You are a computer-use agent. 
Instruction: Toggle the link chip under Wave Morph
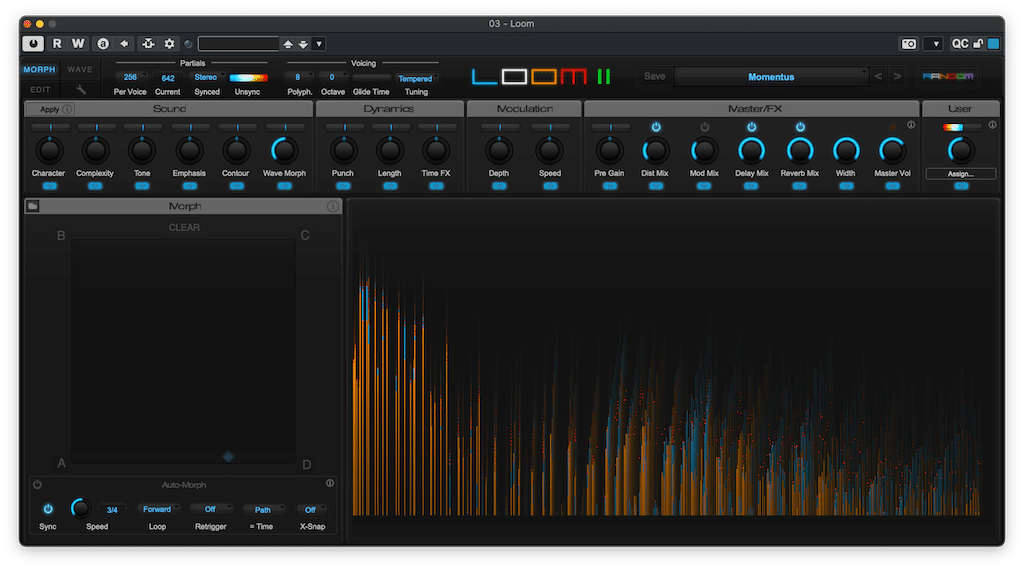(x=285, y=186)
